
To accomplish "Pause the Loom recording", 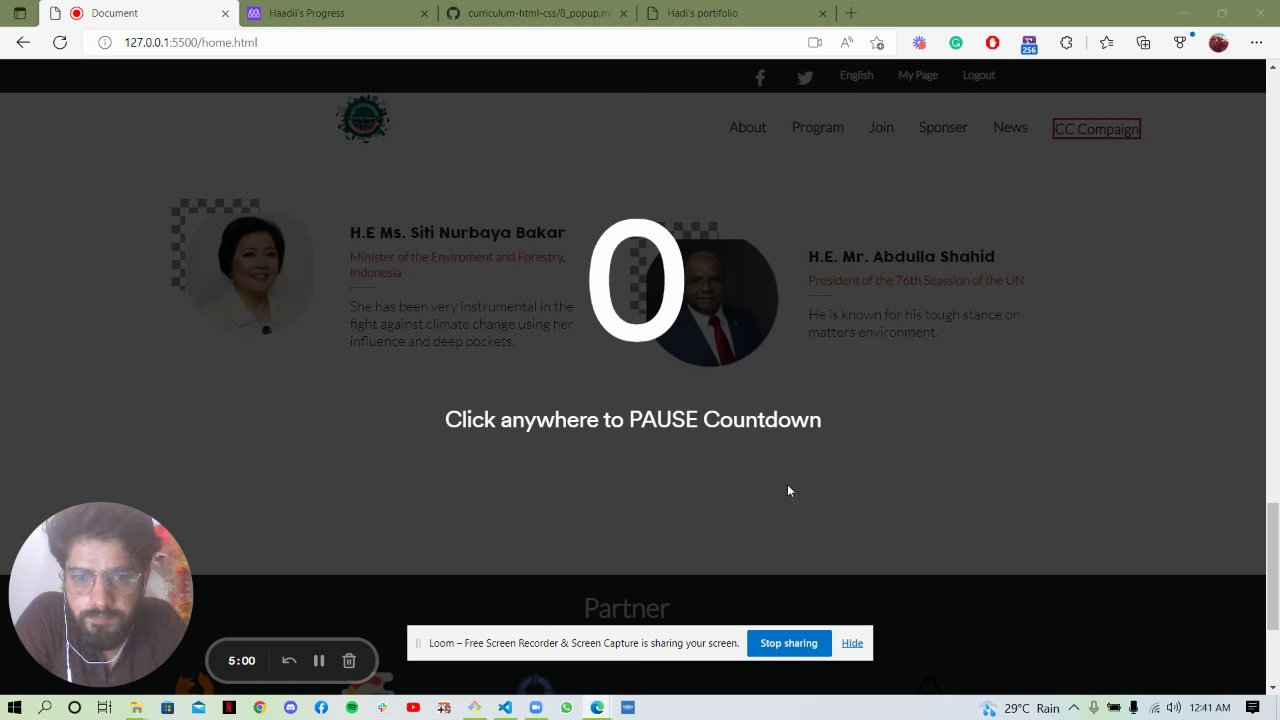I will (319, 660).
